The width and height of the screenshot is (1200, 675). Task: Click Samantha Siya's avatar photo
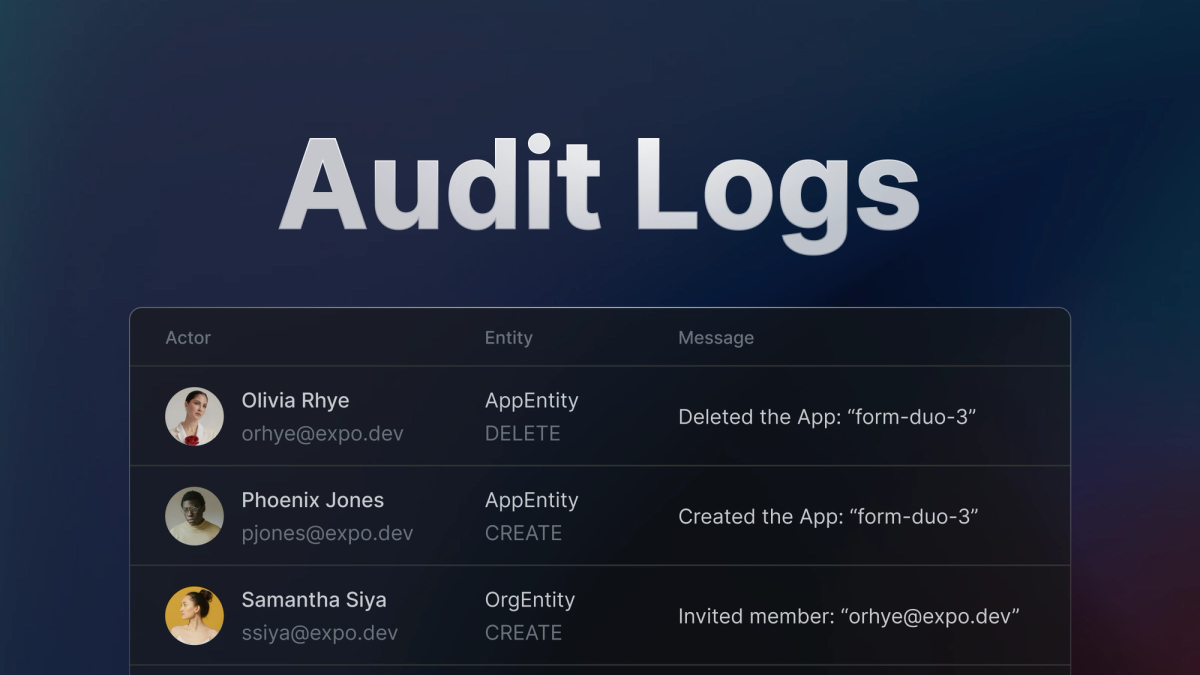(x=194, y=616)
